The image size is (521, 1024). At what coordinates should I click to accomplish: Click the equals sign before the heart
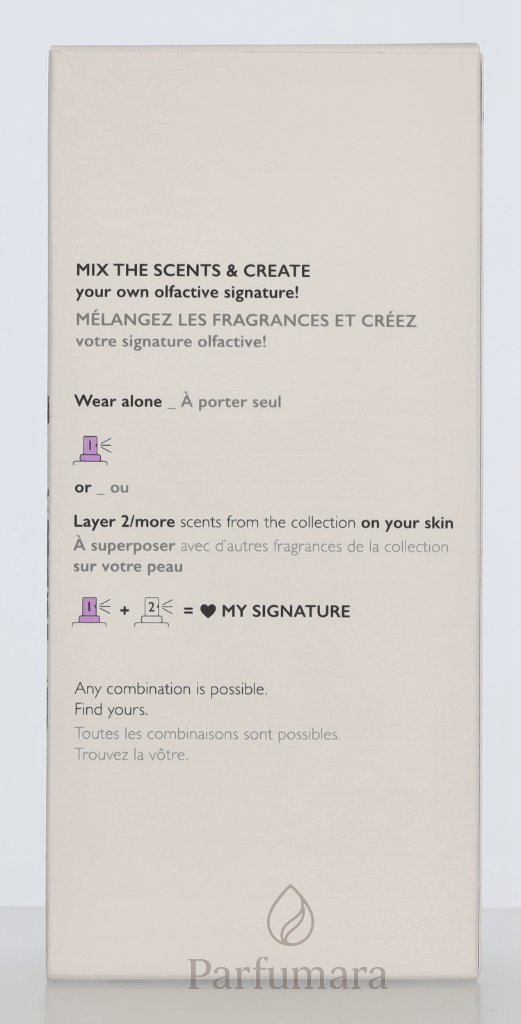click(x=188, y=613)
